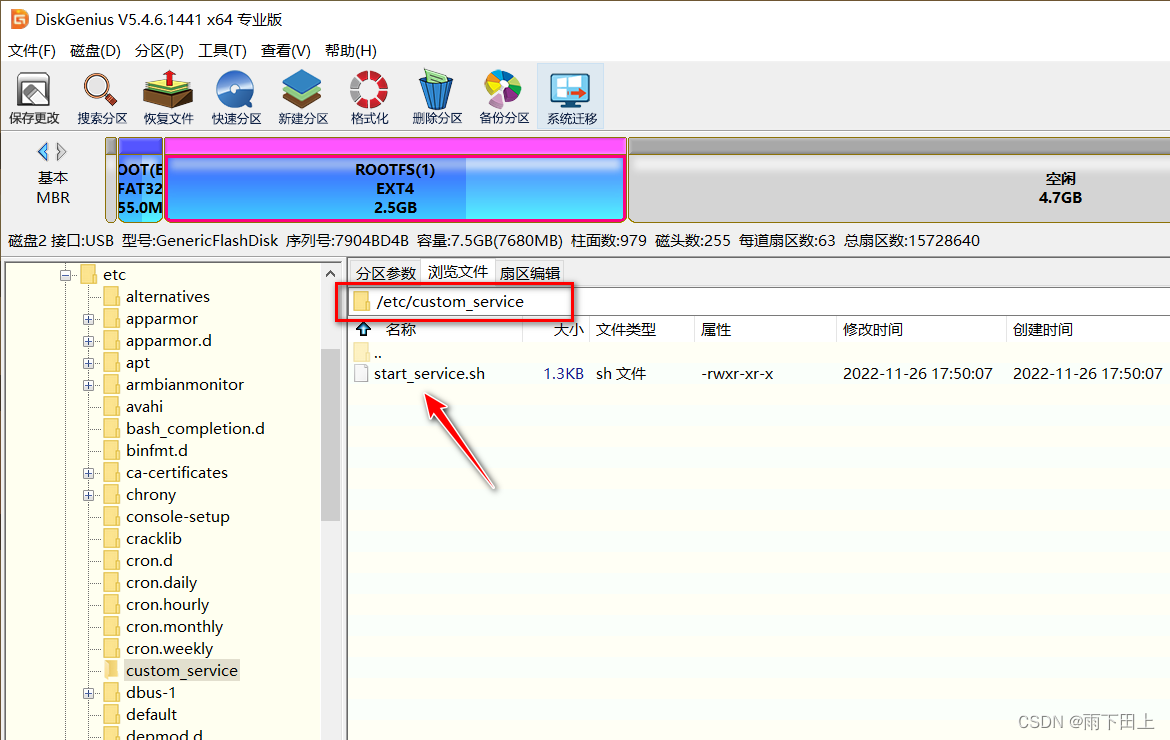
Task: Start the System Migration (系统迁移) tool
Action: click(x=571, y=97)
